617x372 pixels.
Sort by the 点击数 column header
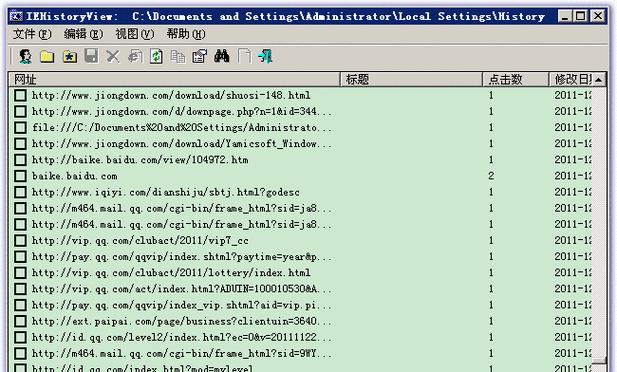pyautogui.click(x=515, y=80)
